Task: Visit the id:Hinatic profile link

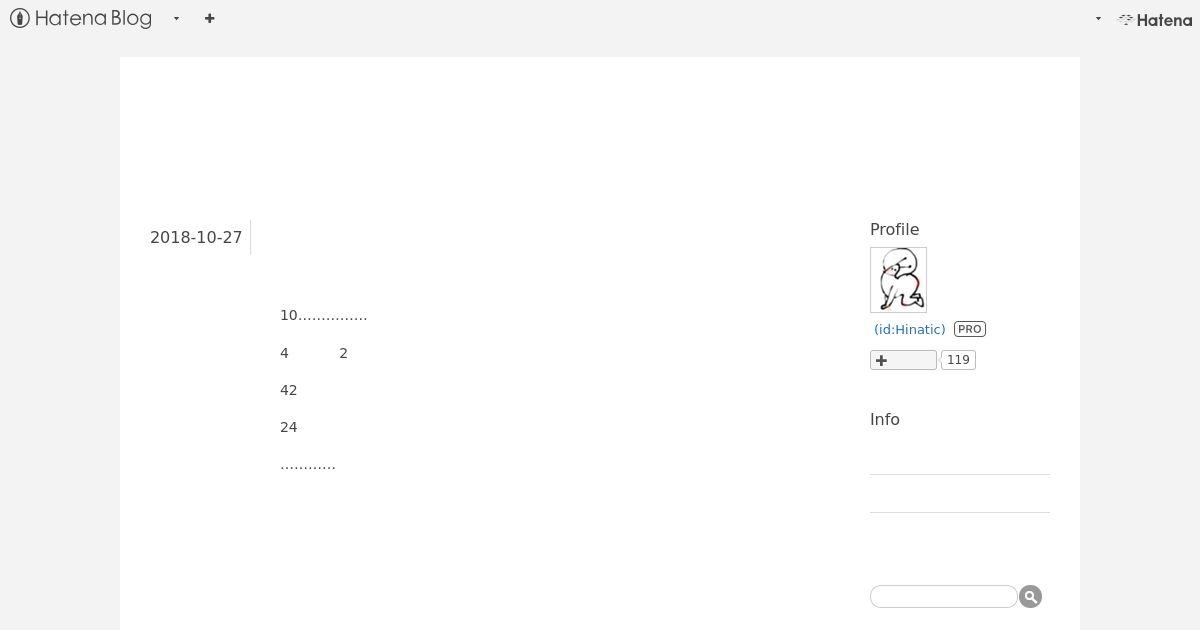Action: coord(909,329)
